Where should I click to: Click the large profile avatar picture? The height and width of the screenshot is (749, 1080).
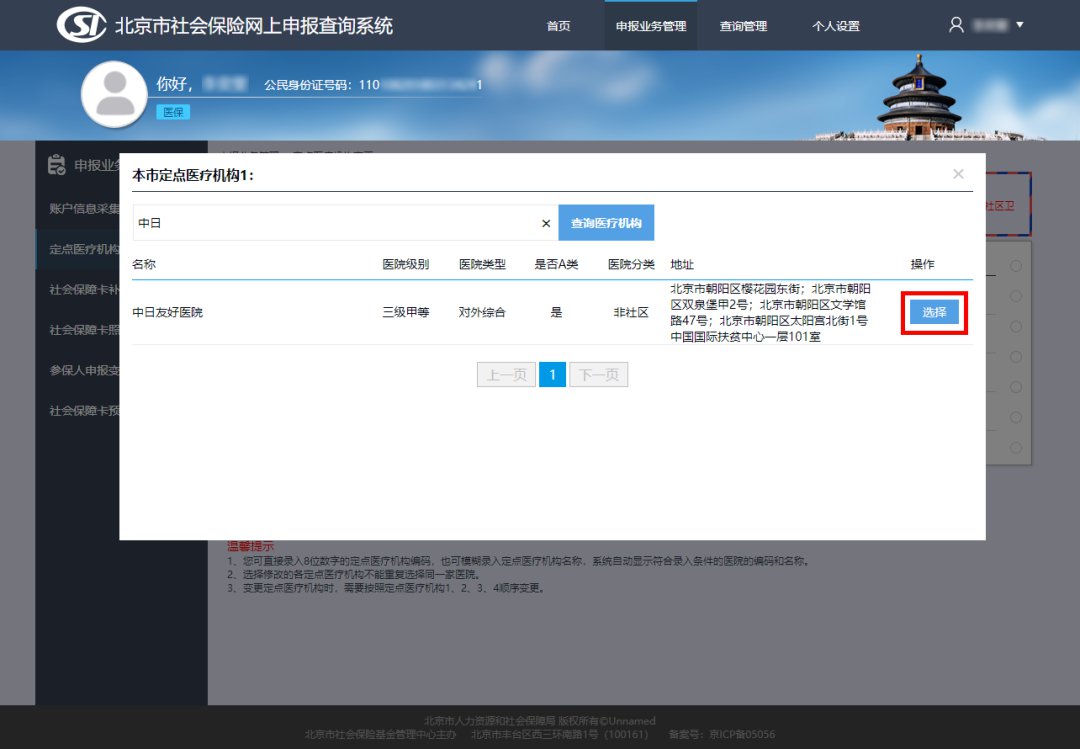114,94
